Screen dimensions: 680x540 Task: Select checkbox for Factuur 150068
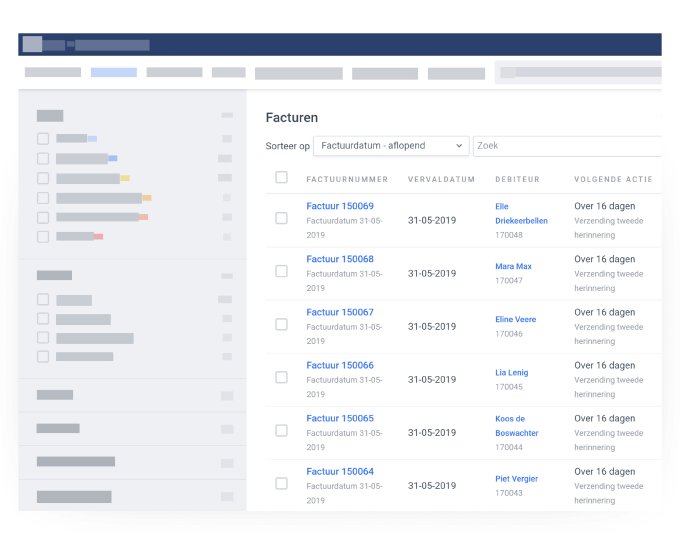pyautogui.click(x=281, y=271)
